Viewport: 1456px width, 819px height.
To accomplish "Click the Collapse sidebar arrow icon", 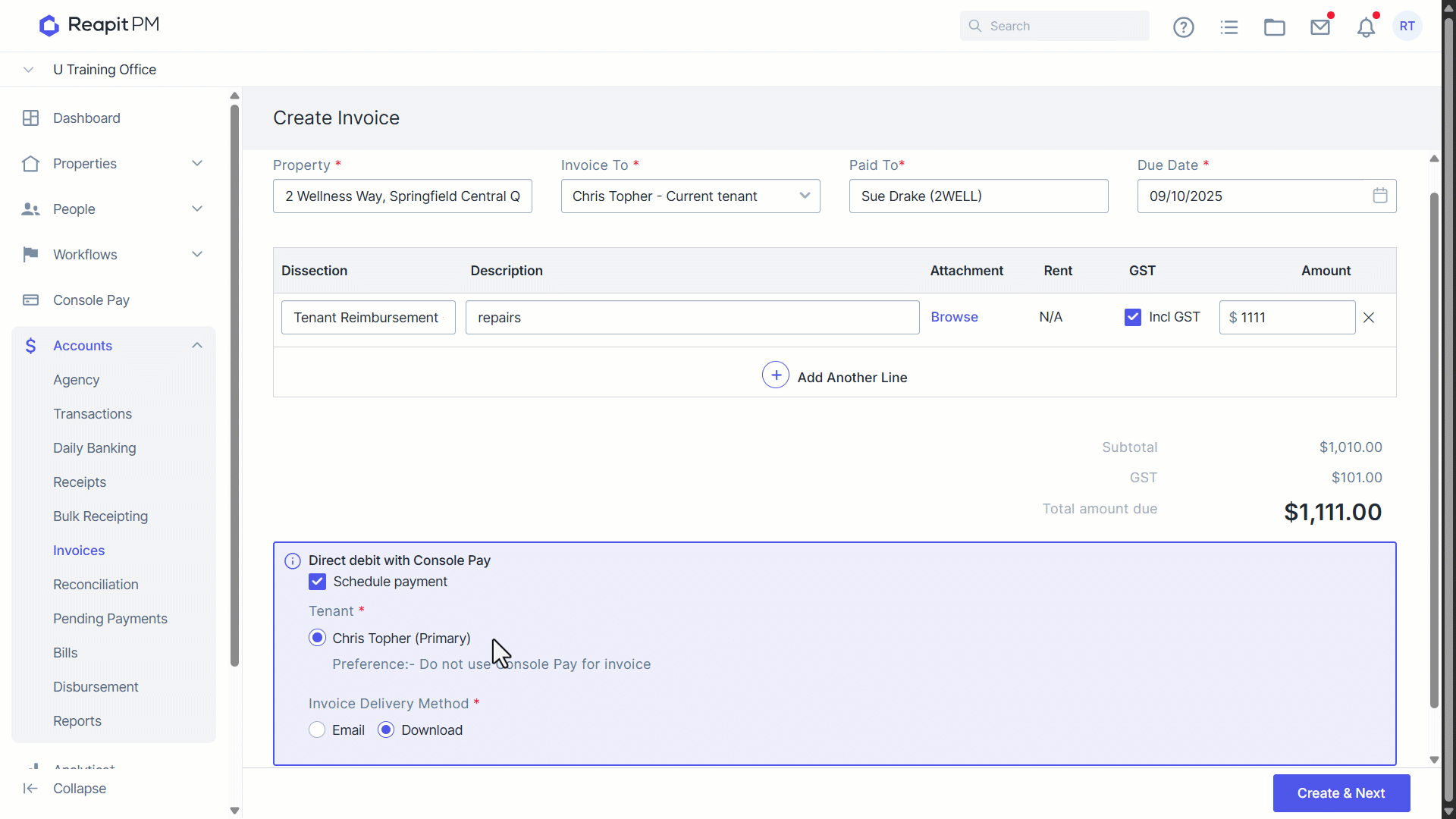I will click(30, 789).
